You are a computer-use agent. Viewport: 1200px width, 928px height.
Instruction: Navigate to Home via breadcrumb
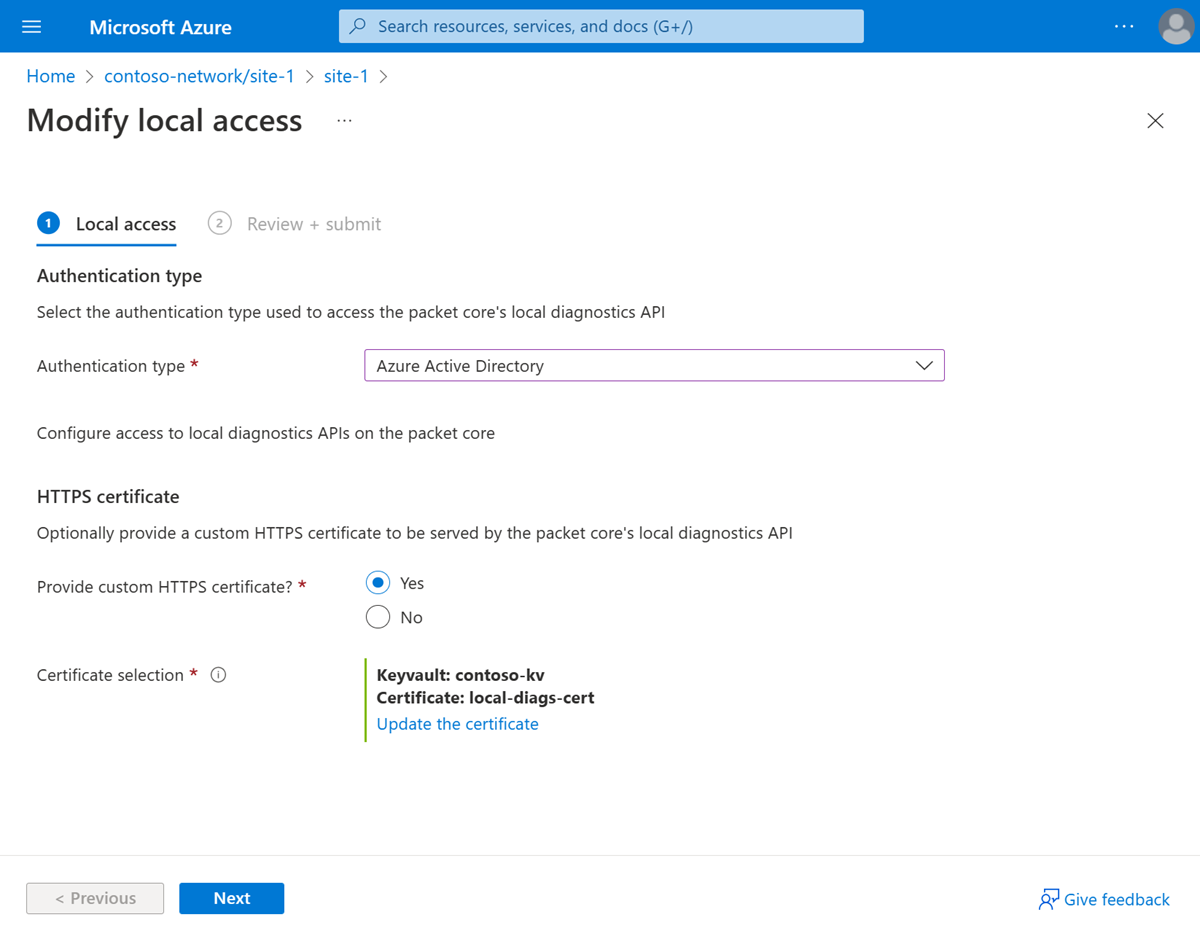[50, 75]
